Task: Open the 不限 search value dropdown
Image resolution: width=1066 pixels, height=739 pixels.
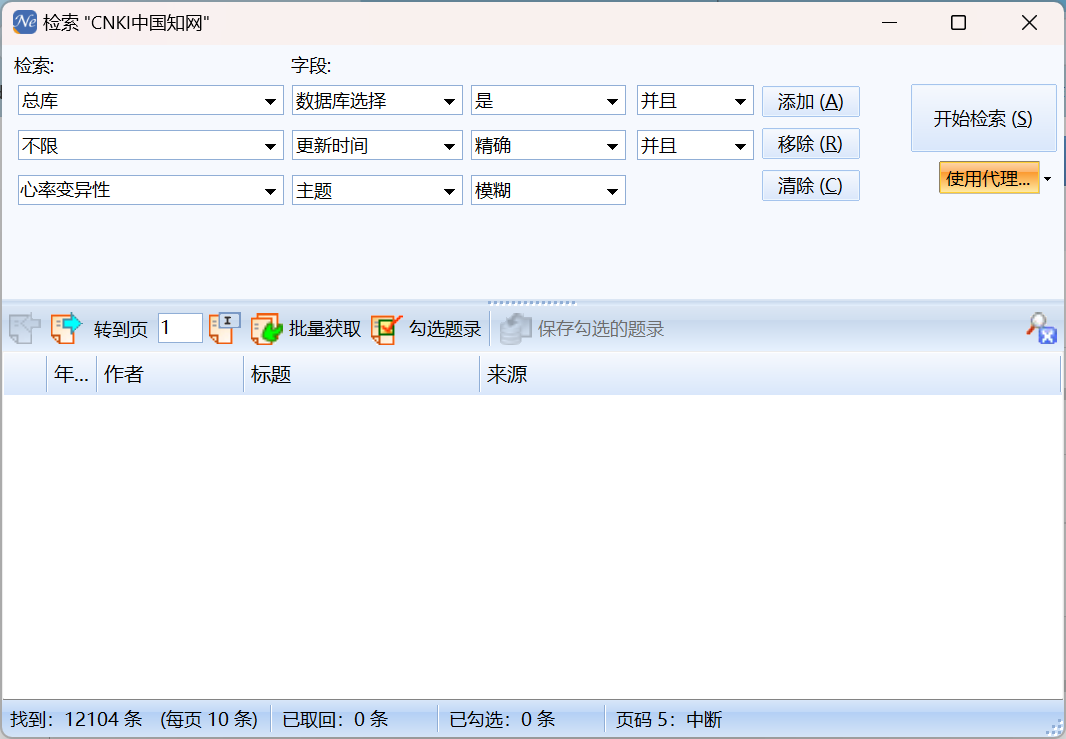Action: pos(270,146)
